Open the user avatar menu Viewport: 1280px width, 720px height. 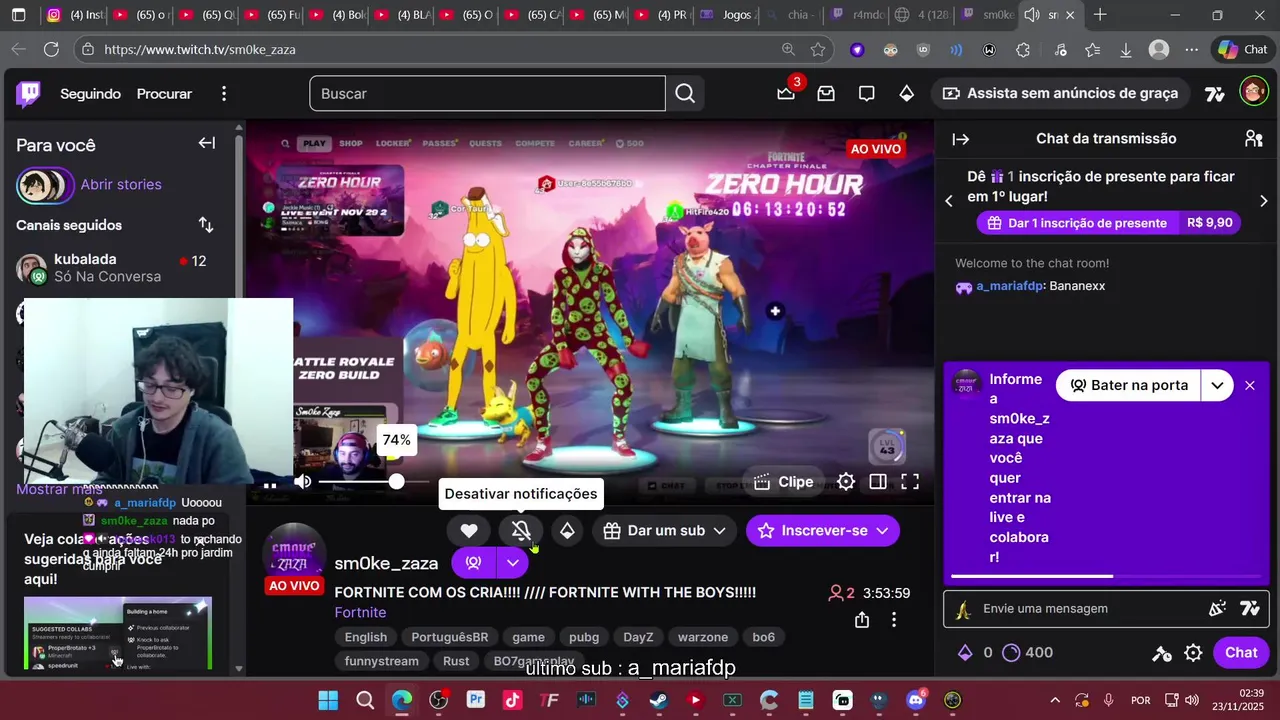pos(1253,92)
